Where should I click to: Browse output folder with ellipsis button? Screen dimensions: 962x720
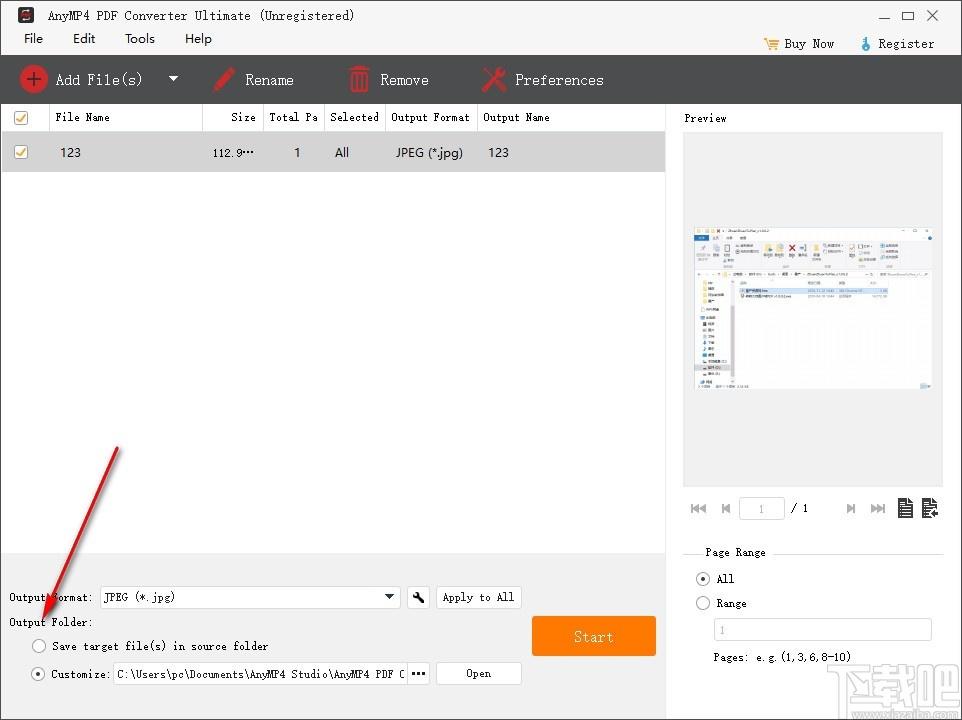[418, 673]
